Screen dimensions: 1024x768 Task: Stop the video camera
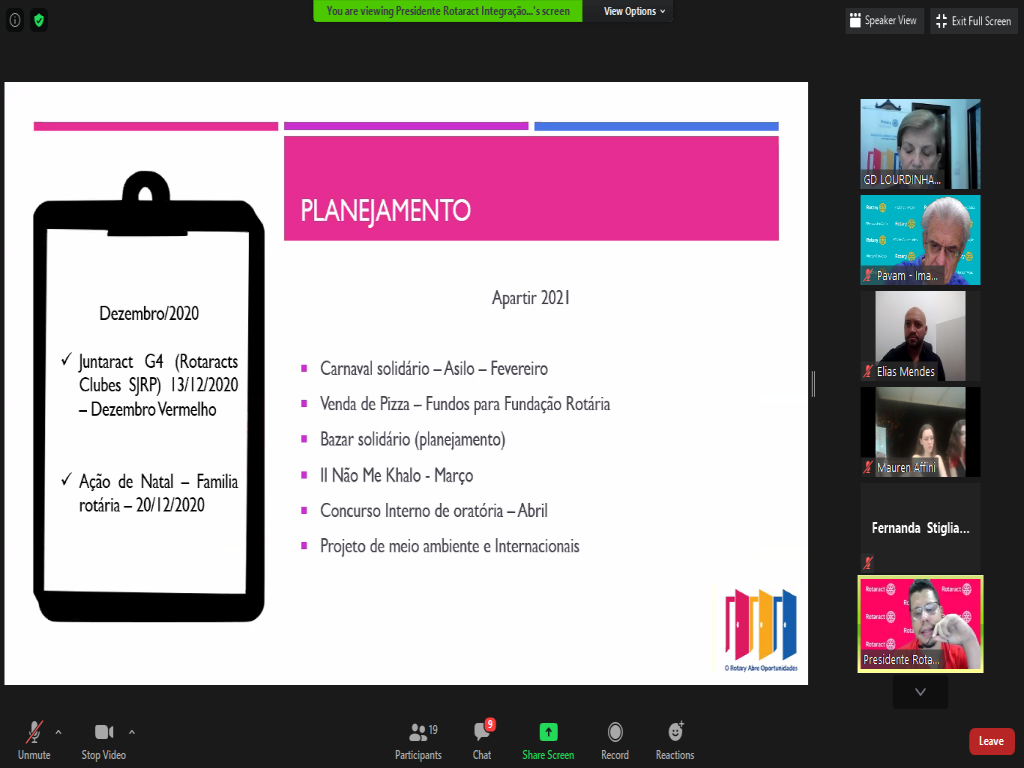tap(104, 740)
